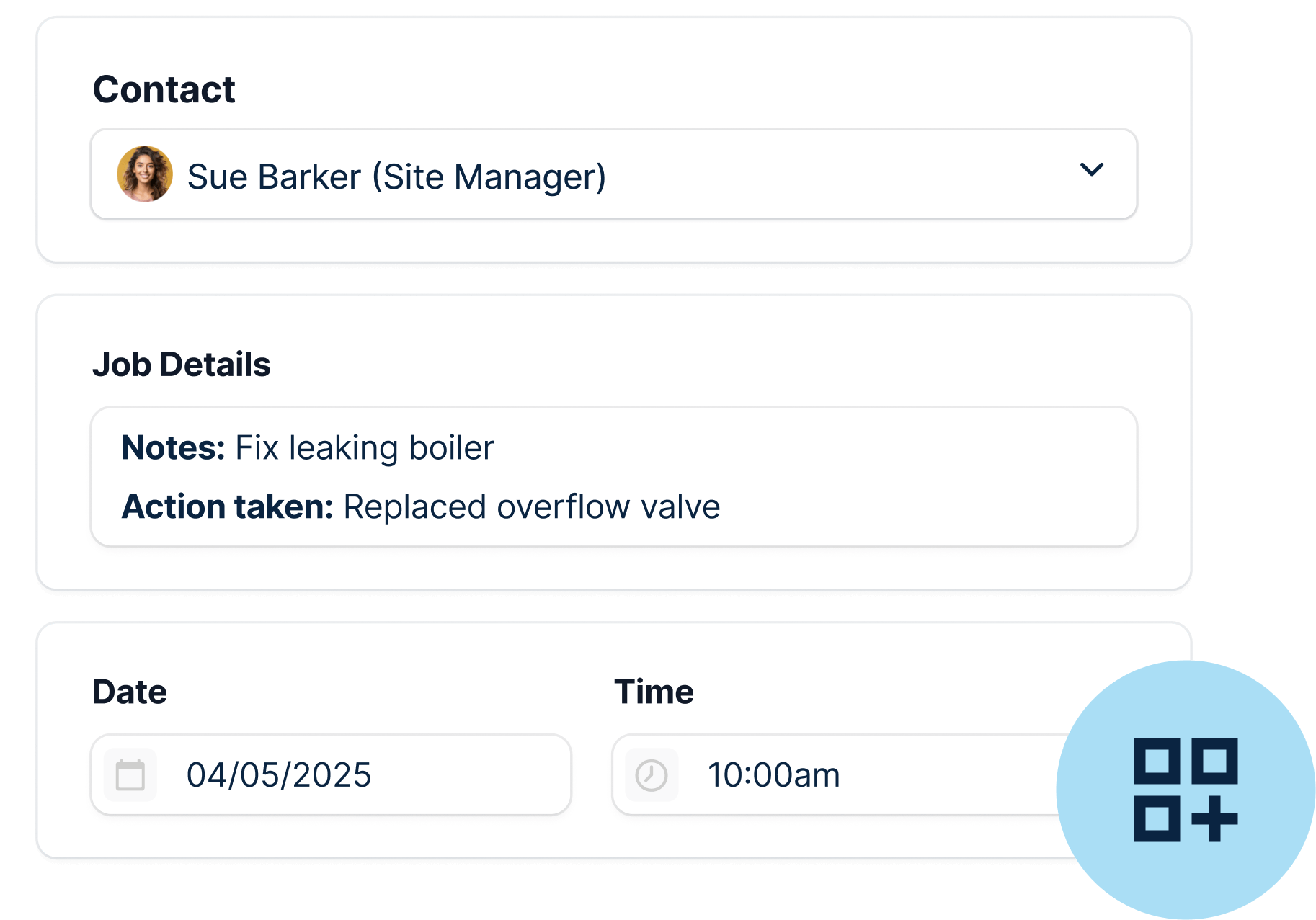Click the 10:00am time value
The image size is (1316, 920).
click(x=774, y=774)
